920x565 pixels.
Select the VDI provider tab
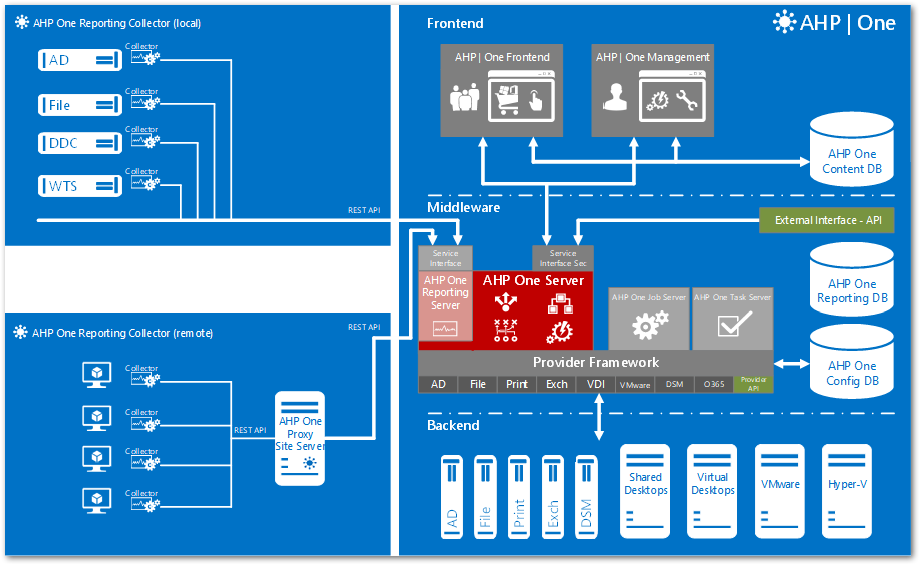pyautogui.click(x=596, y=384)
